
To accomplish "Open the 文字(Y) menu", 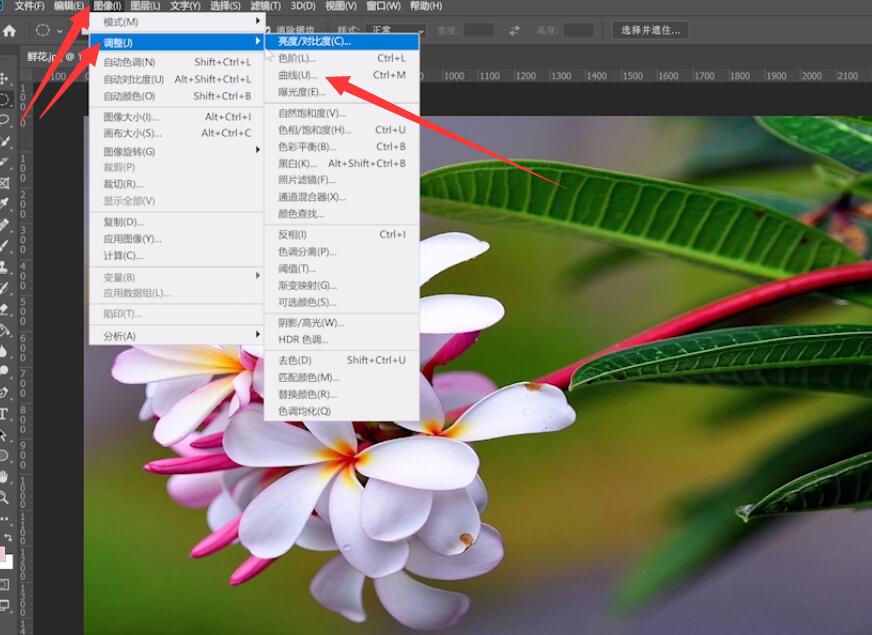I will click(185, 6).
